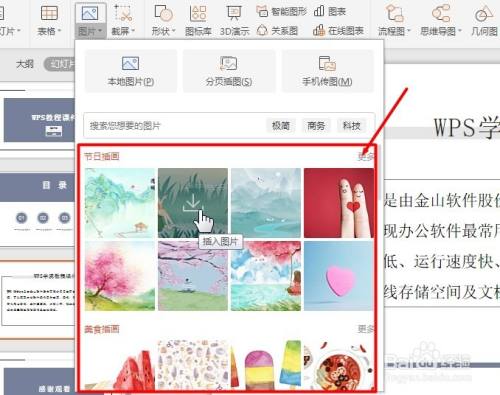The width and height of the screenshot is (500, 395).
Task: Select the hot pot bowl food illustration
Action: pyautogui.click(x=339, y=365)
